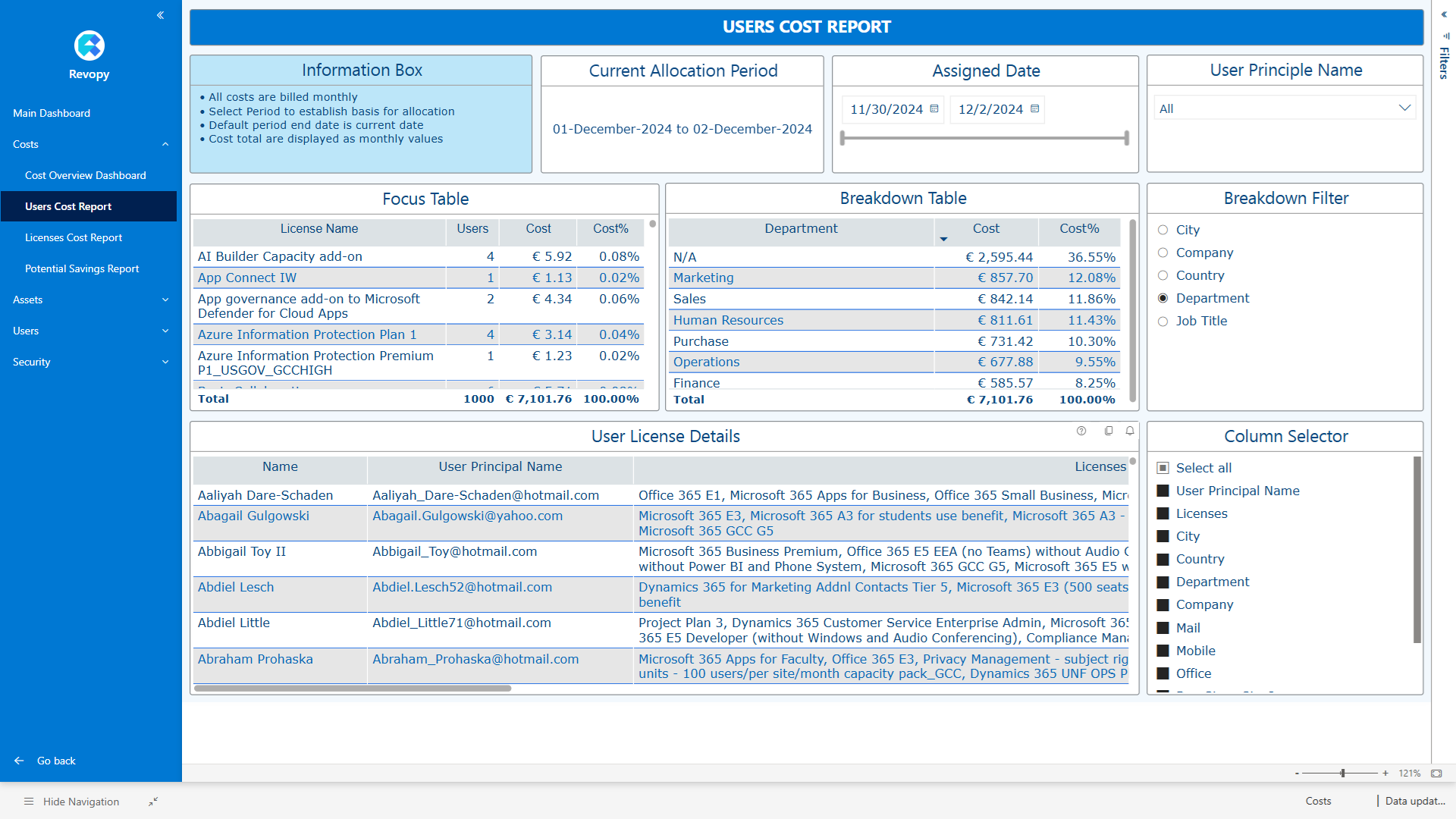
Task: Click the Go back arrow icon
Action: [x=19, y=761]
